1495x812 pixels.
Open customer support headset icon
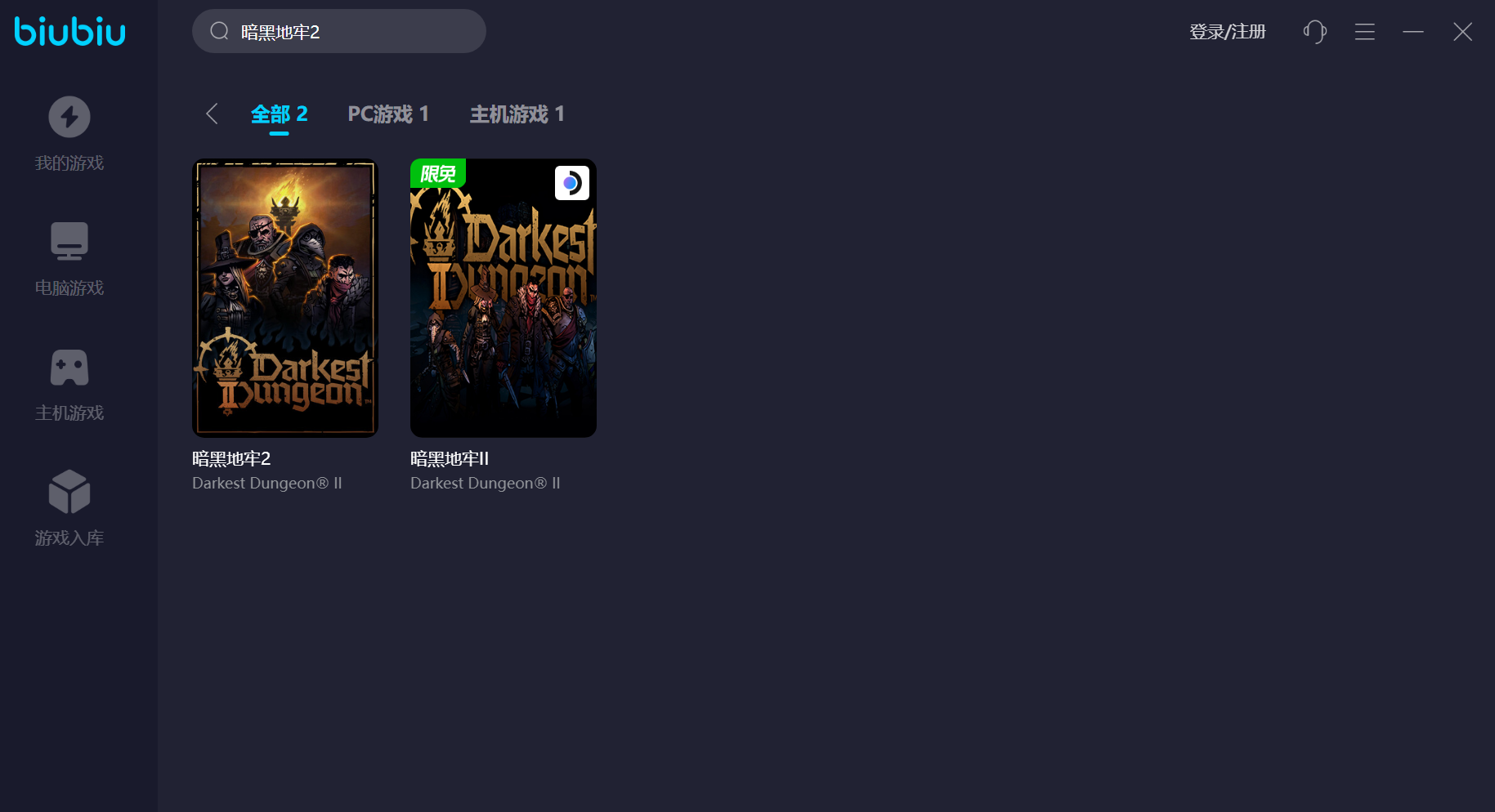click(x=1314, y=32)
